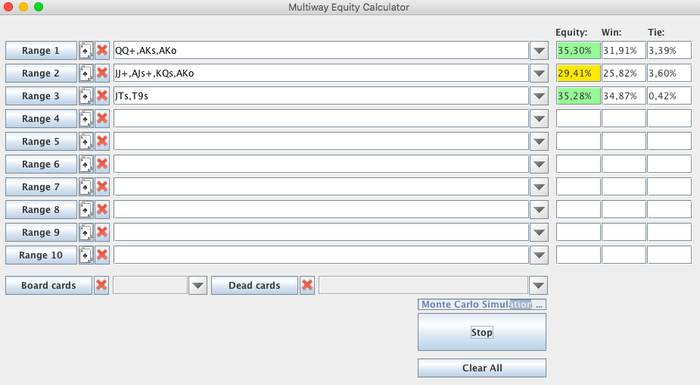This screenshot has height=385, width=700.
Task: Focus the empty Range 5 text field
Action: pyautogui.click(x=321, y=142)
